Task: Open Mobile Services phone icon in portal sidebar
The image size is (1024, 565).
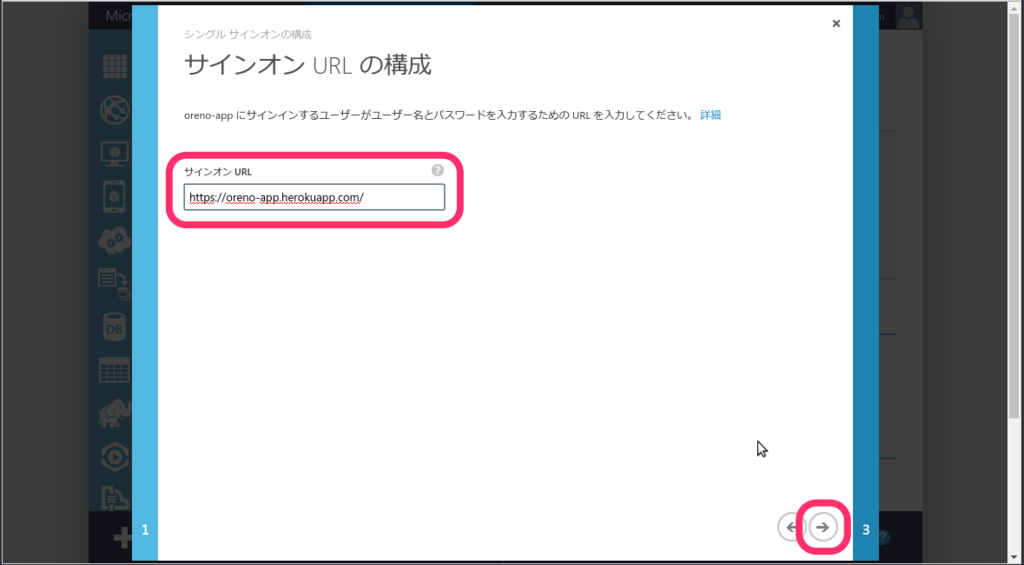Action: [115, 196]
